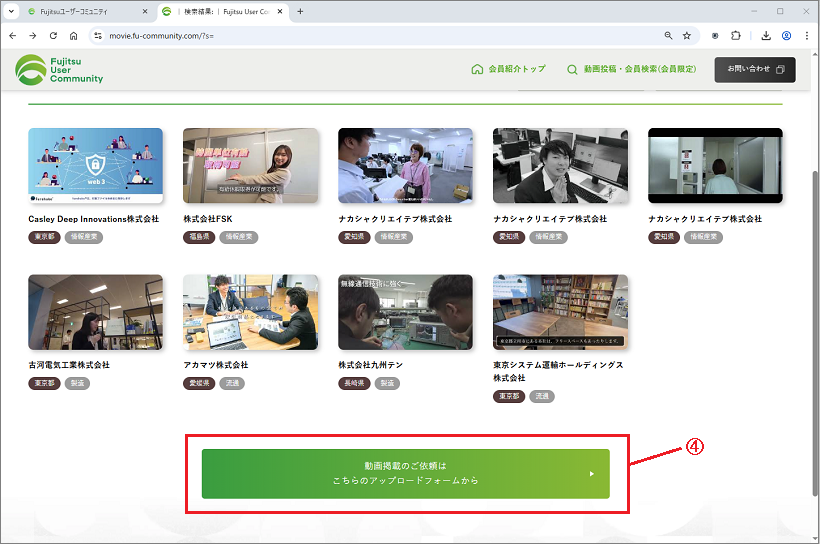Select 製造 tag under 古河電気工業
The image size is (820, 544).
click(x=77, y=383)
